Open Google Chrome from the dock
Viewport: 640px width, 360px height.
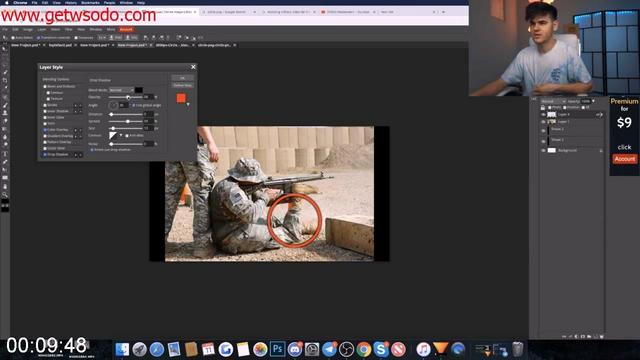(x=363, y=349)
